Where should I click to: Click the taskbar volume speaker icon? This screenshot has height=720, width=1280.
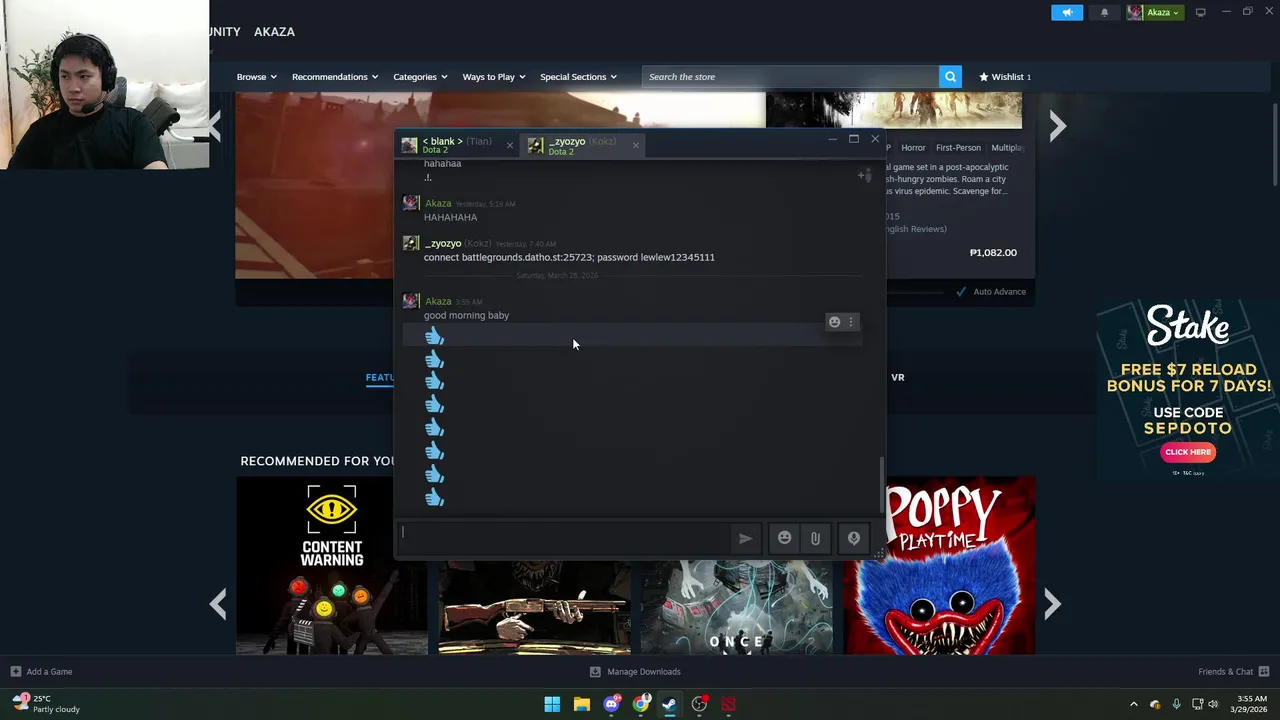[x=1213, y=704]
